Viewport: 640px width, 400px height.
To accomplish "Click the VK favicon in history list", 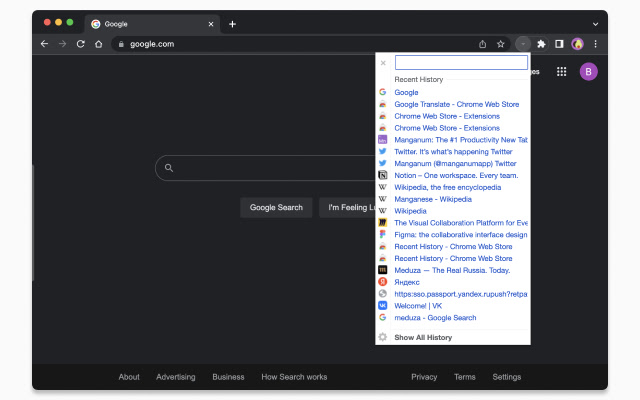I will (382, 305).
